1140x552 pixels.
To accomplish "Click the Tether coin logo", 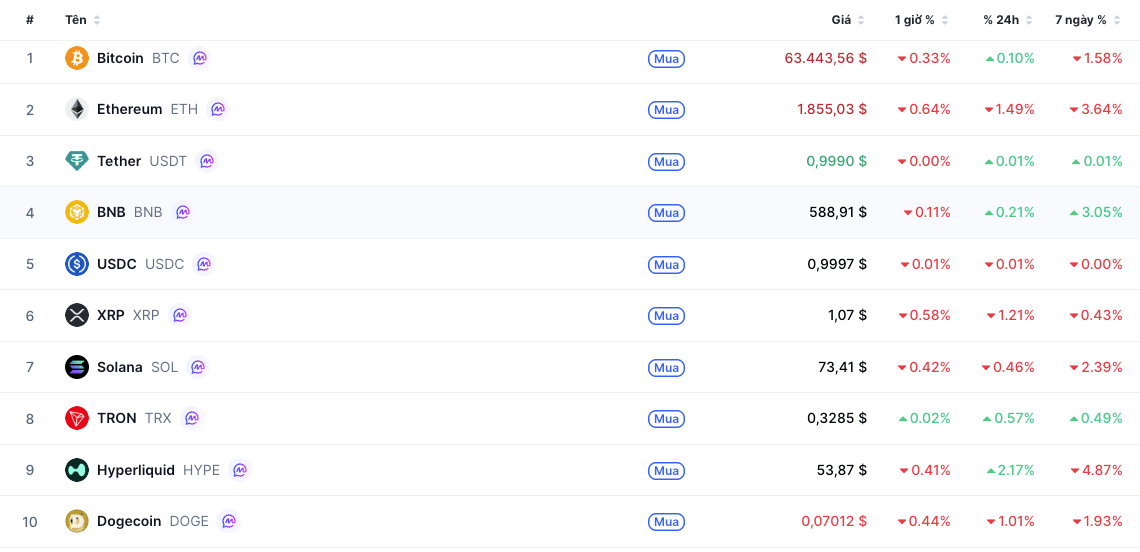I will coord(76,161).
